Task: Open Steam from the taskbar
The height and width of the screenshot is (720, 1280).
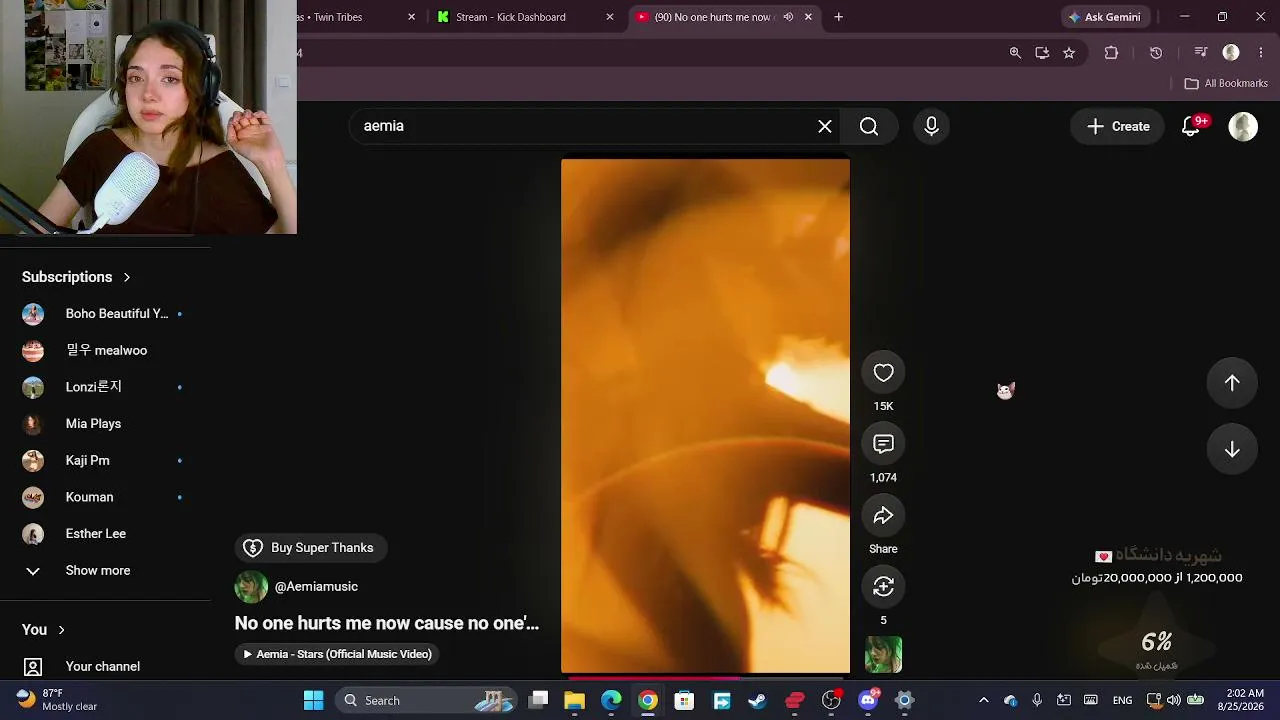Action: [x=757, y=700]
